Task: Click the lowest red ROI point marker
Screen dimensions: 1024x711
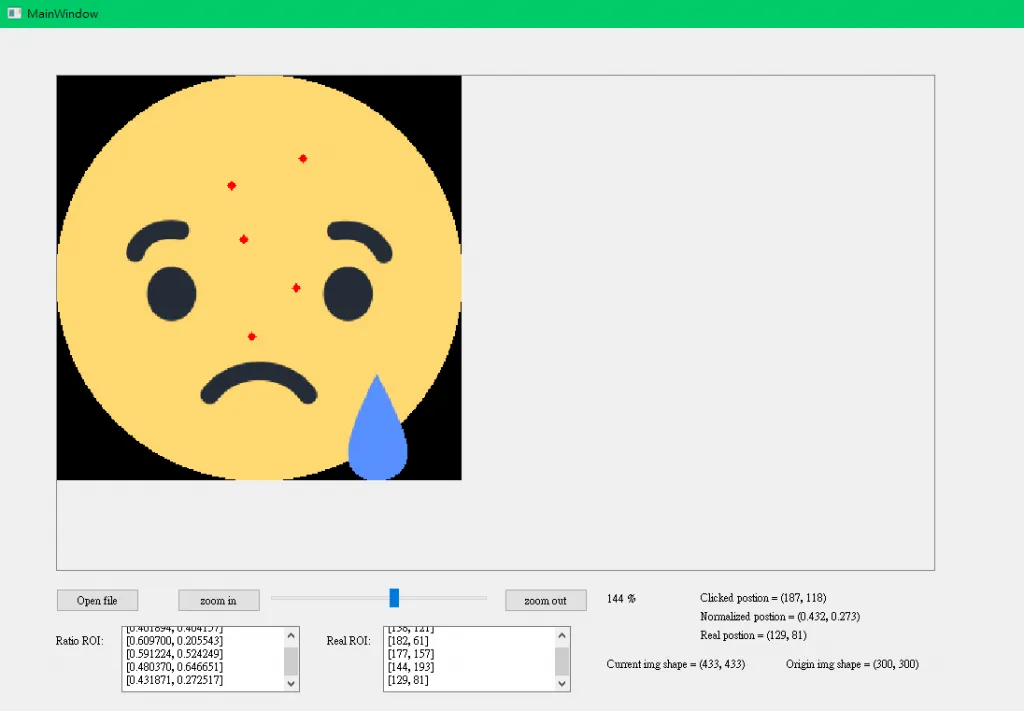Action: click(x=252, y=337)
